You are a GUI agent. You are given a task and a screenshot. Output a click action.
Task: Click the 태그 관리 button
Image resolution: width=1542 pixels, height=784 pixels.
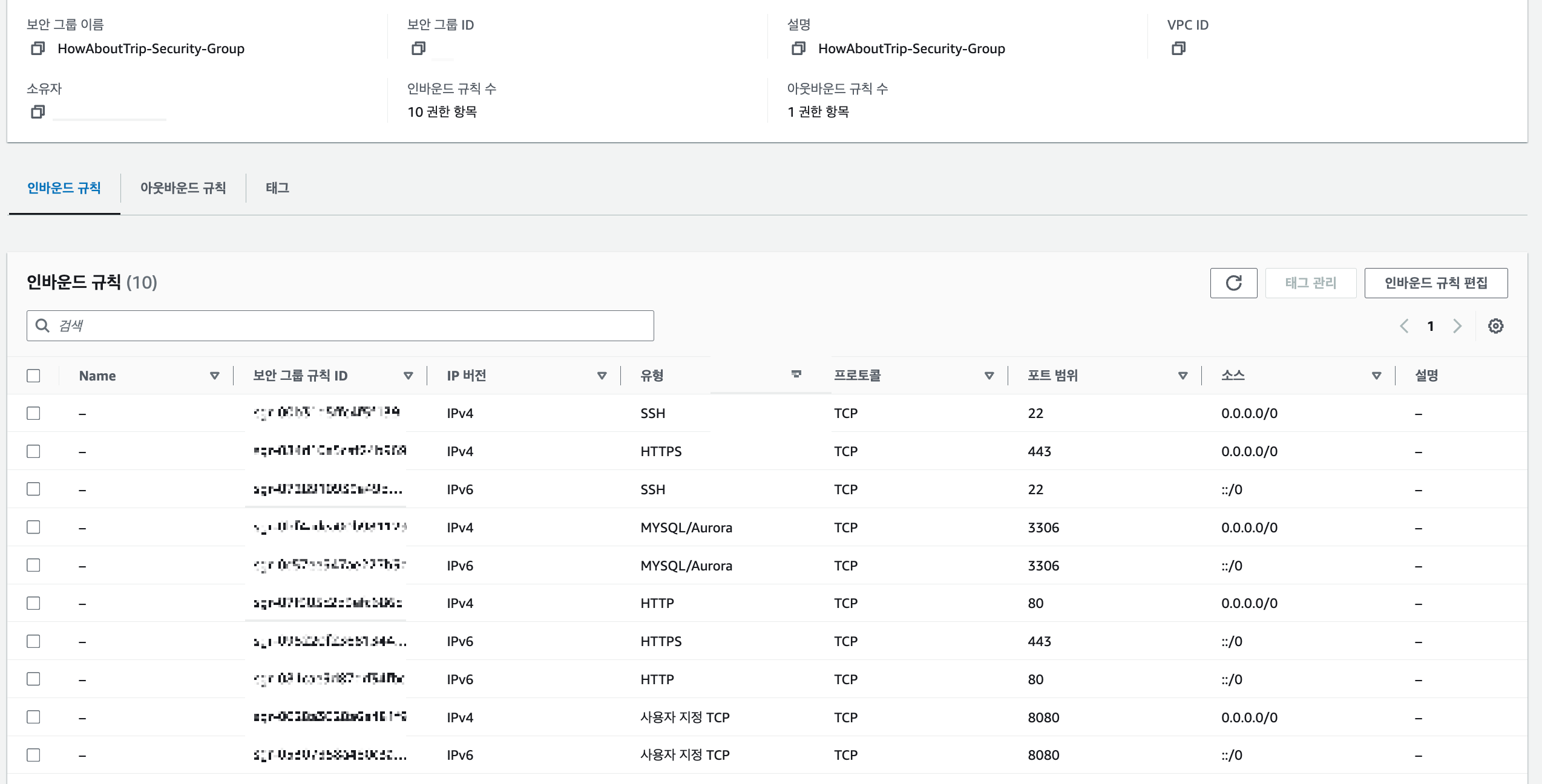coord(1310,283)
